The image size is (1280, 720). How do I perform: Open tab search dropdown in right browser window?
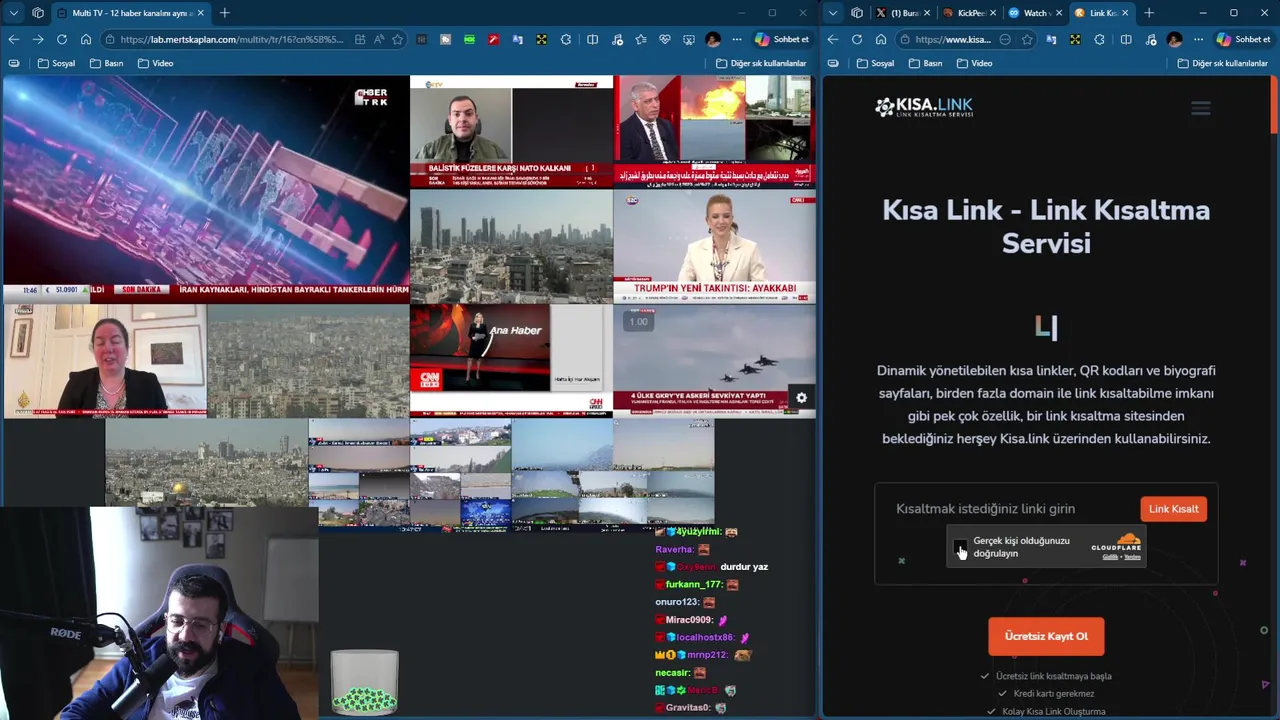832,13
